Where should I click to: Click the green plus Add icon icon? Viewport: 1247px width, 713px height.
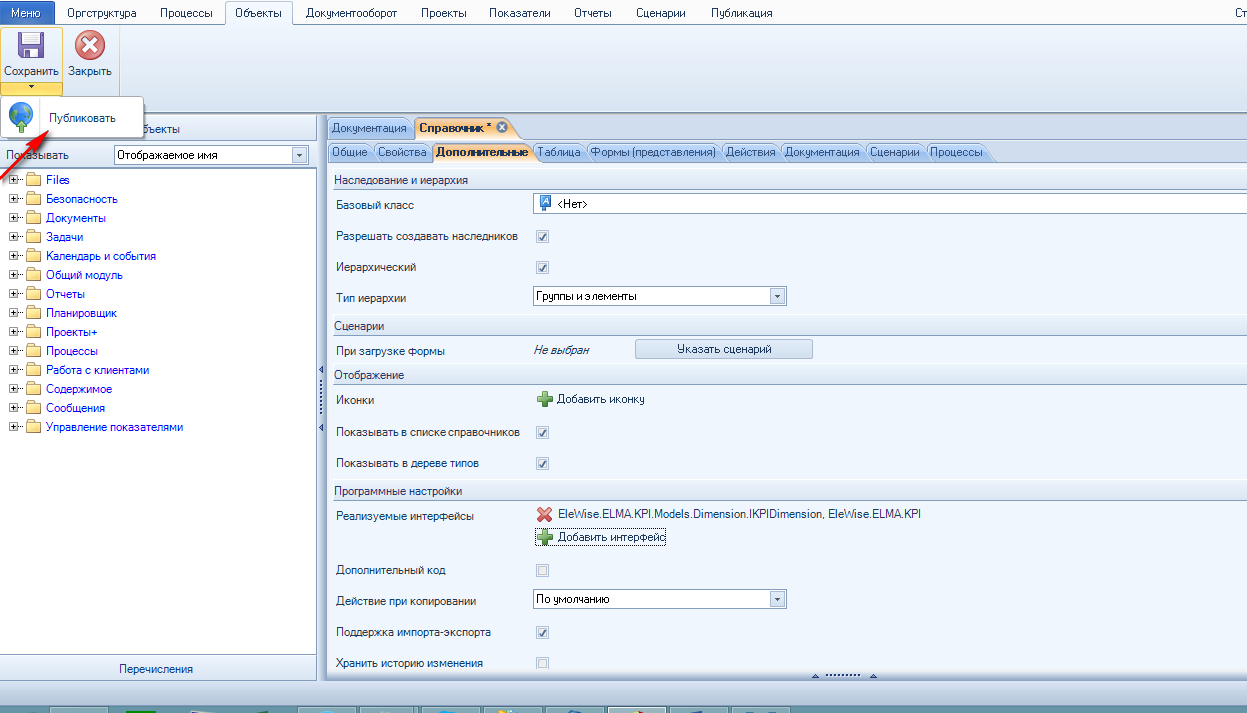545,399
